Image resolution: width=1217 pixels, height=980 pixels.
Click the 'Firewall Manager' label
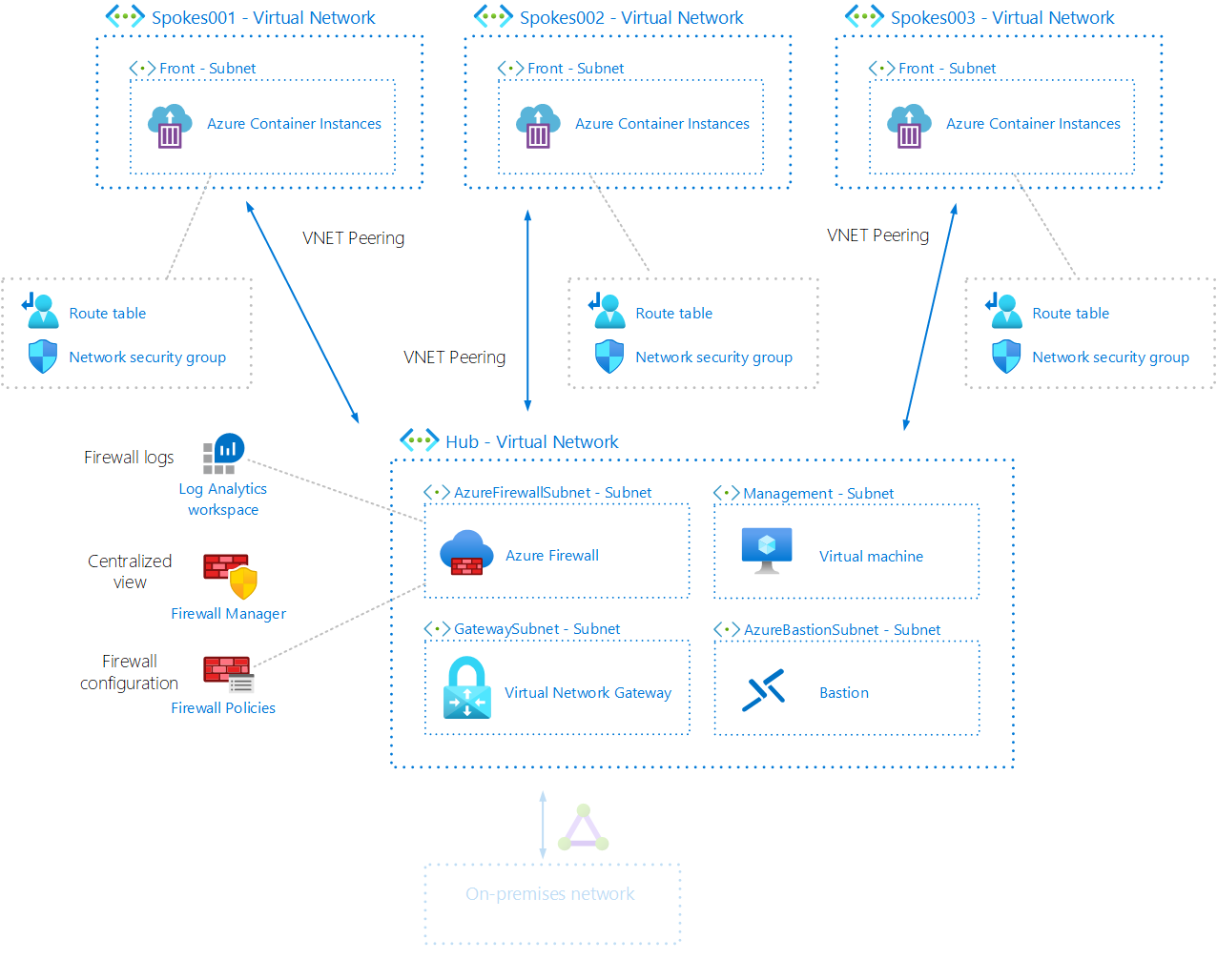point(228,614)
